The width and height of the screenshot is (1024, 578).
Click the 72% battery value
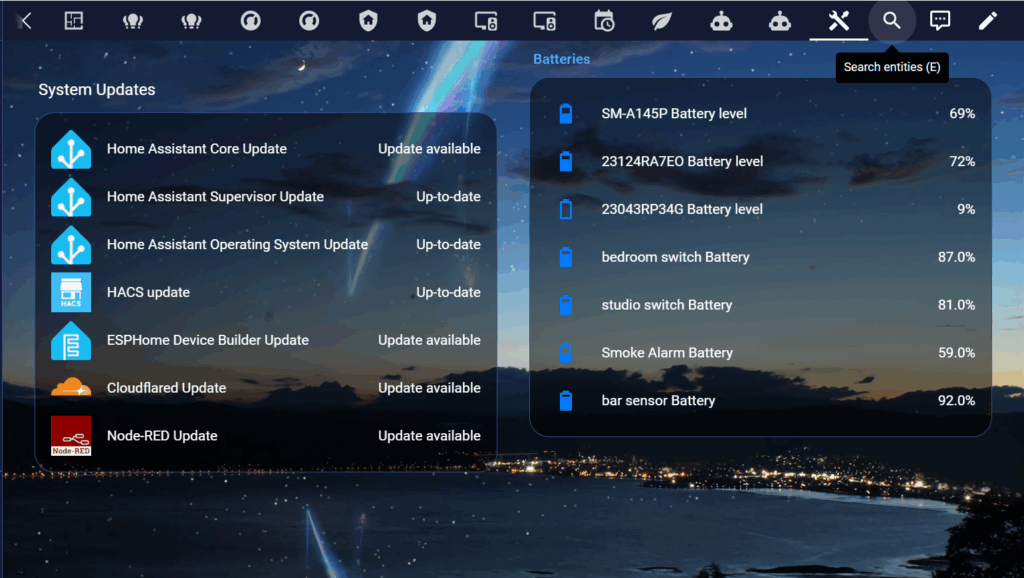pos(962,161)
